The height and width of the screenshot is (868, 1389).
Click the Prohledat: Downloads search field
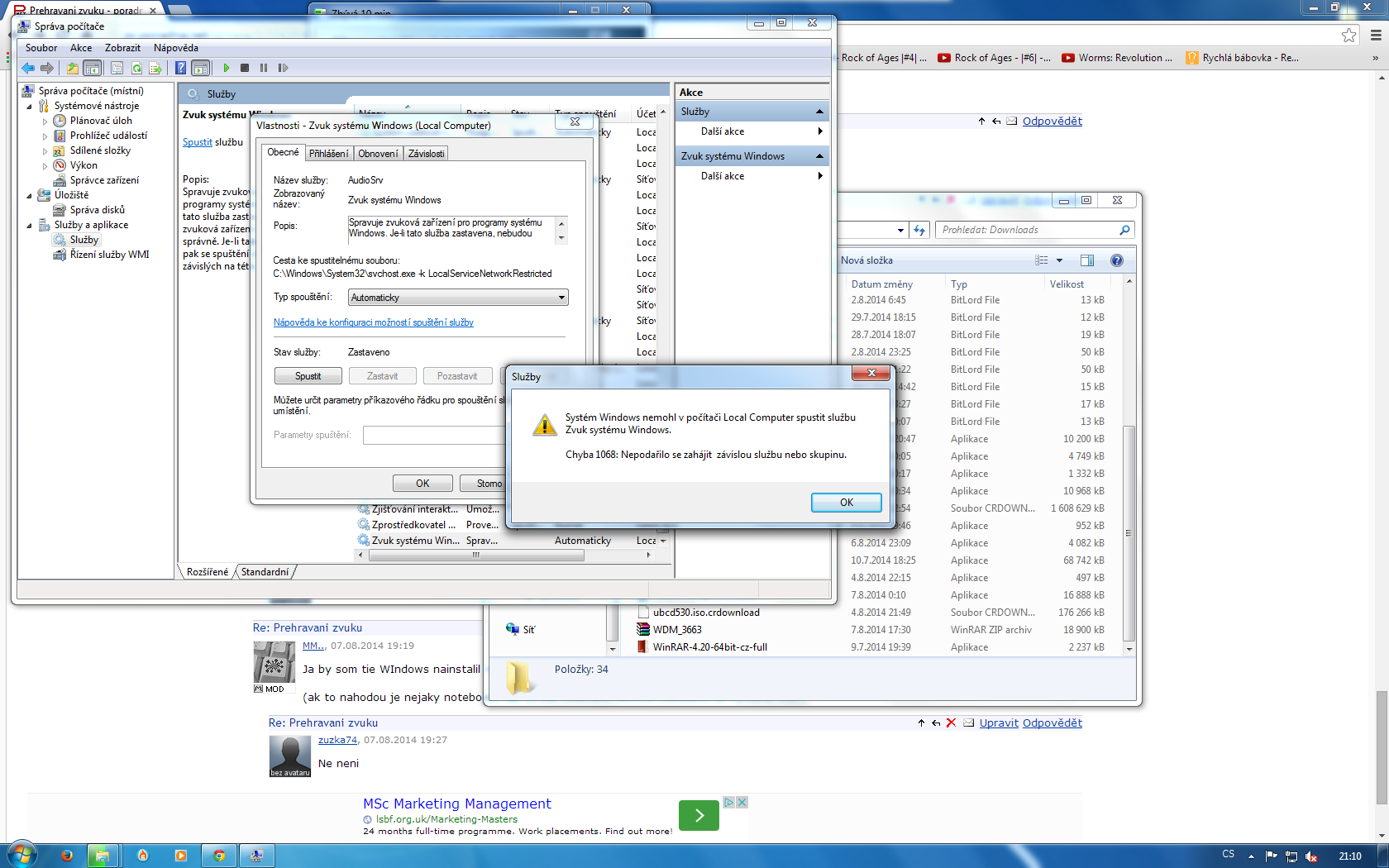tap(1034, 230)
